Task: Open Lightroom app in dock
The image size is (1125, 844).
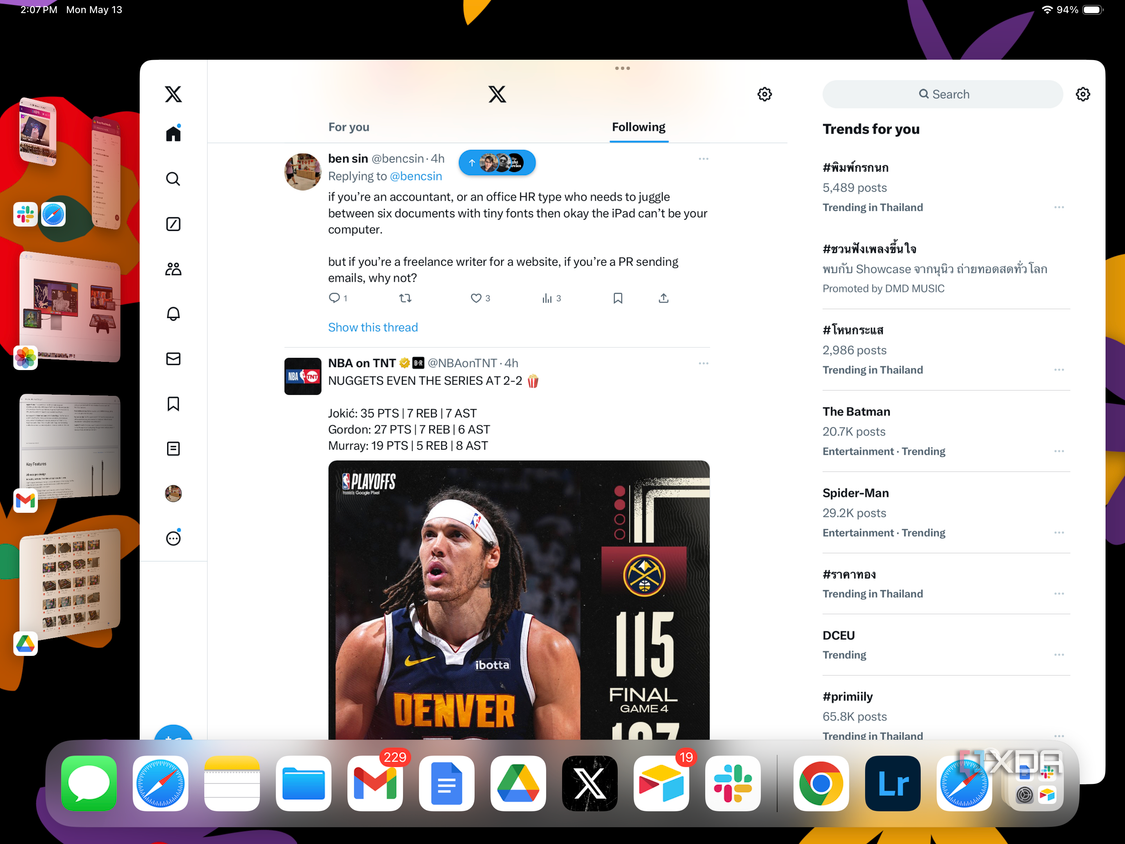Action: pos(893,784)
